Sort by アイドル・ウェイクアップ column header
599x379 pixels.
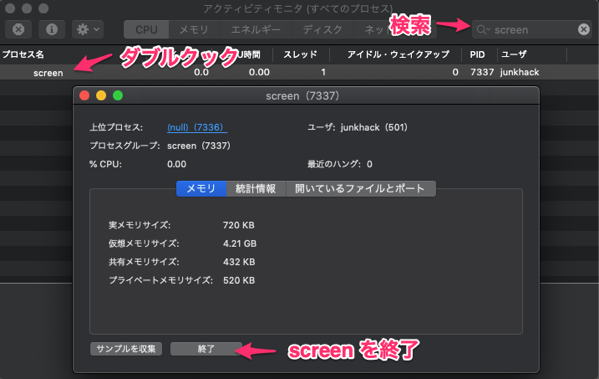[x=398, y=55]
